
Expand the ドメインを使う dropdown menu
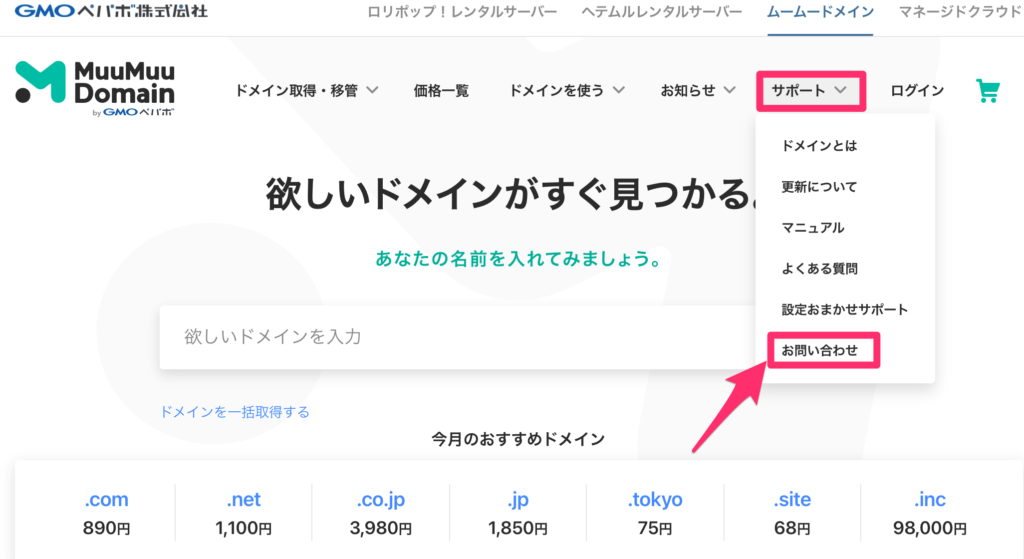[567, 91]
